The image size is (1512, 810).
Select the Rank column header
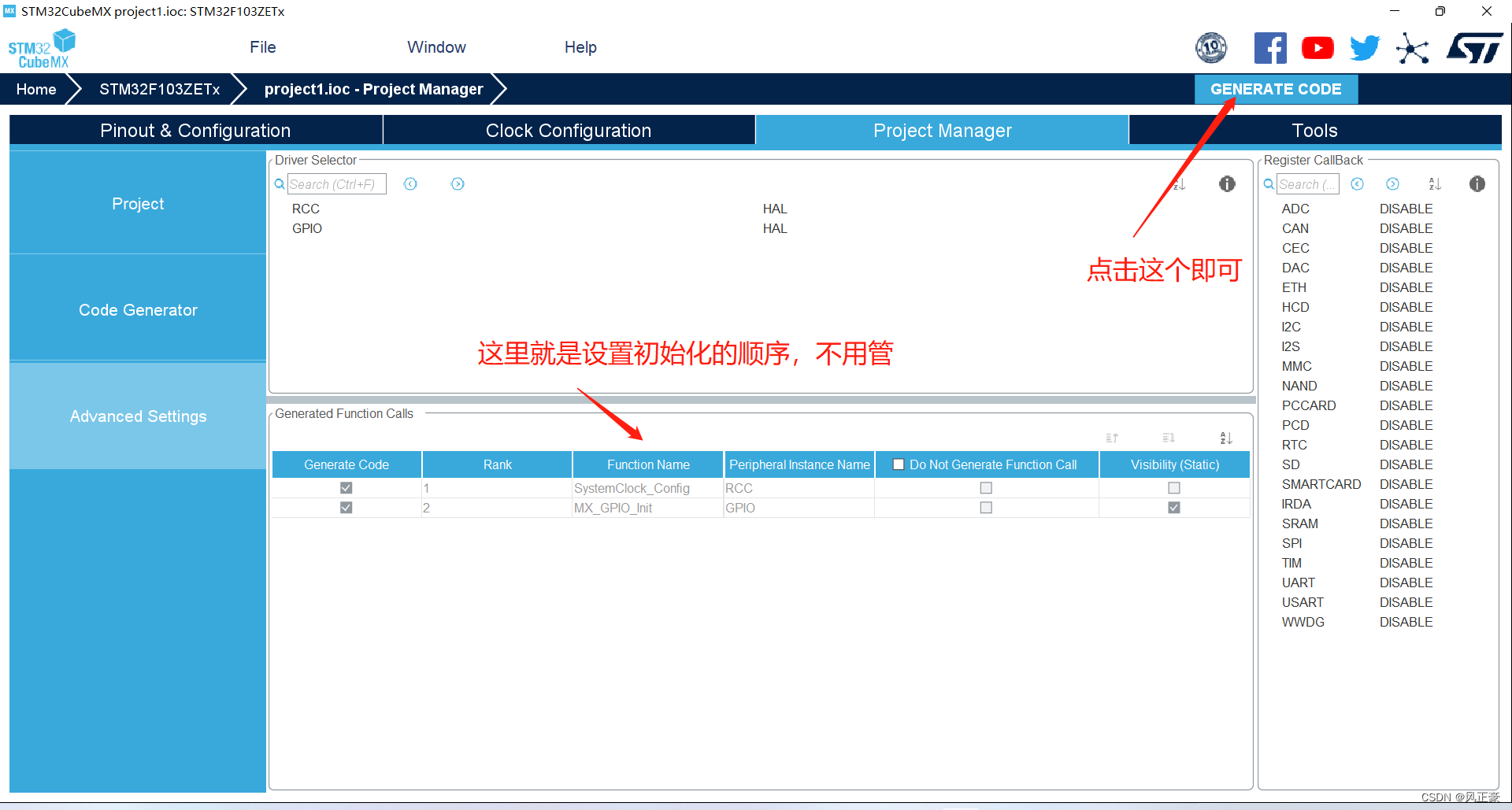coord(497,464)
